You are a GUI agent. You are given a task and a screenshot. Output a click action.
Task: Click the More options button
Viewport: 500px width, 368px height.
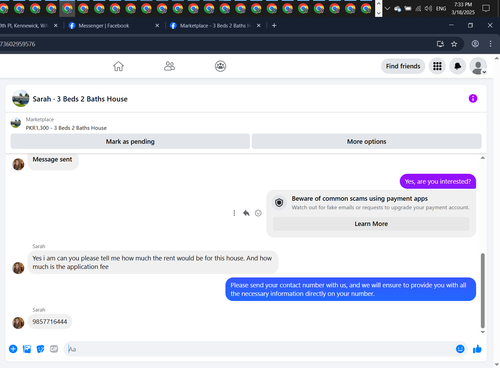point(366,141)
